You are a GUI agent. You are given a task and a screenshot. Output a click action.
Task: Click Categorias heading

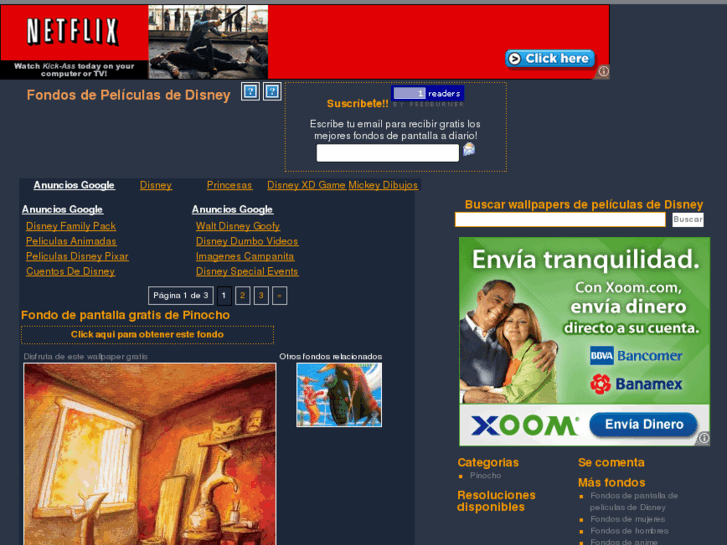click(488, 462)
